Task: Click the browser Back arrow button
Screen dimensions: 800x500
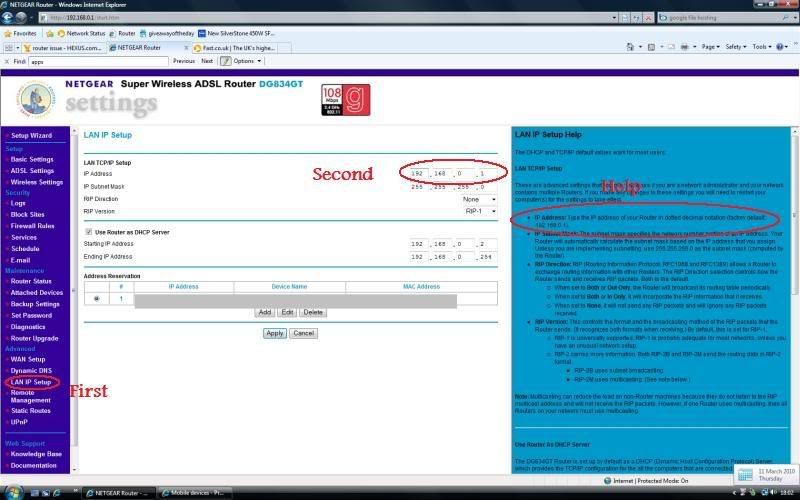Action: (7, 17)
